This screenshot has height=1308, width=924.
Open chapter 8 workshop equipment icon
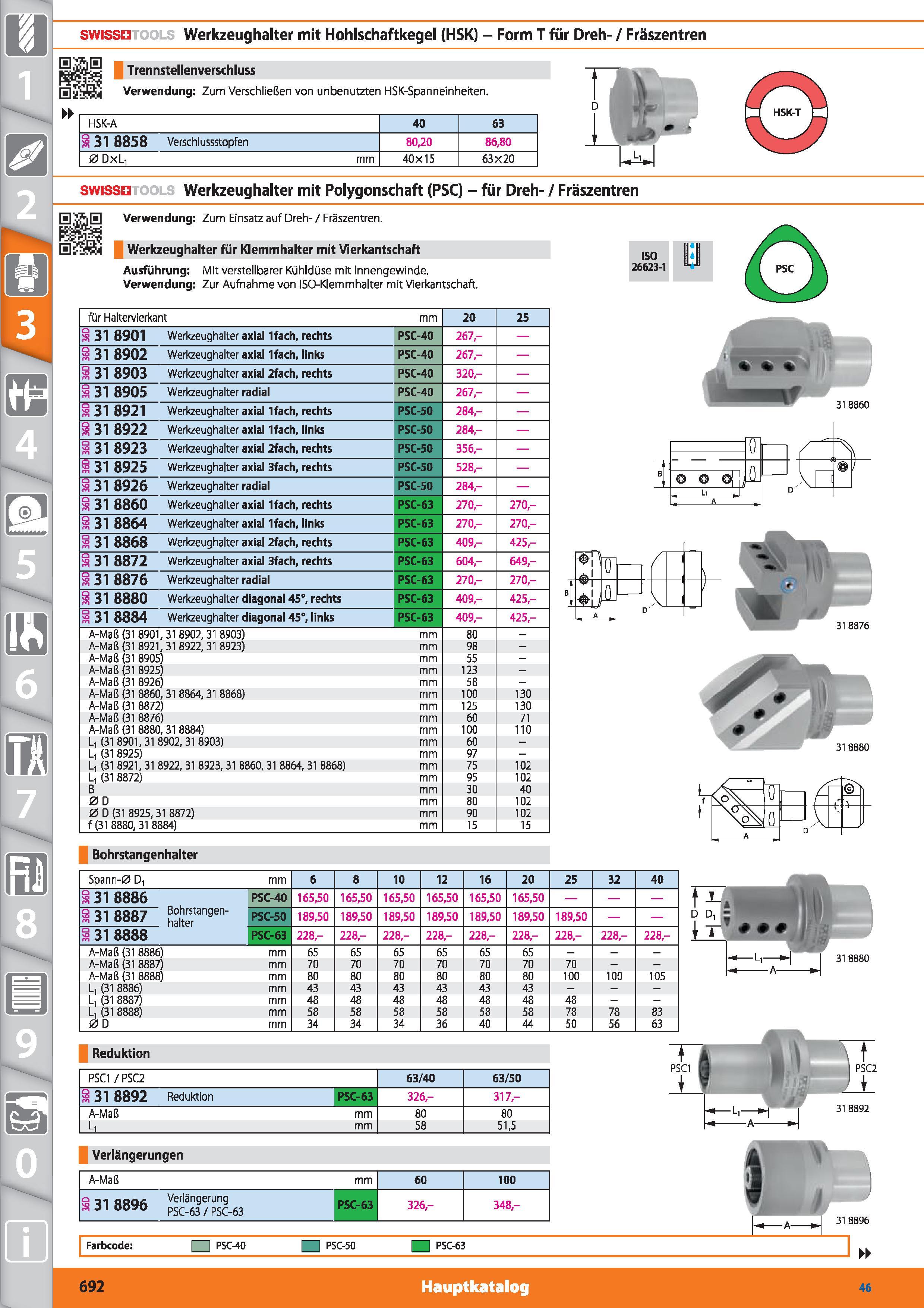[x=26, y=873]
